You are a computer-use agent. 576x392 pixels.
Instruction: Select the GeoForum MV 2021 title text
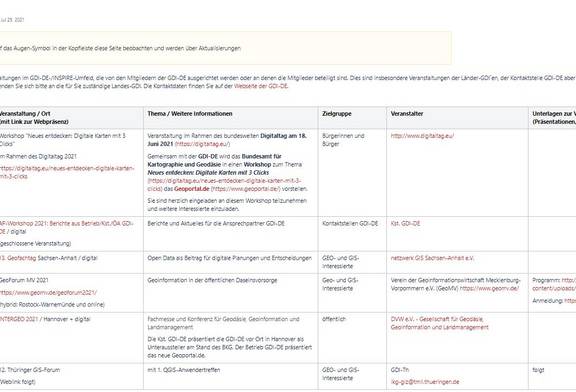coord(24,280)
